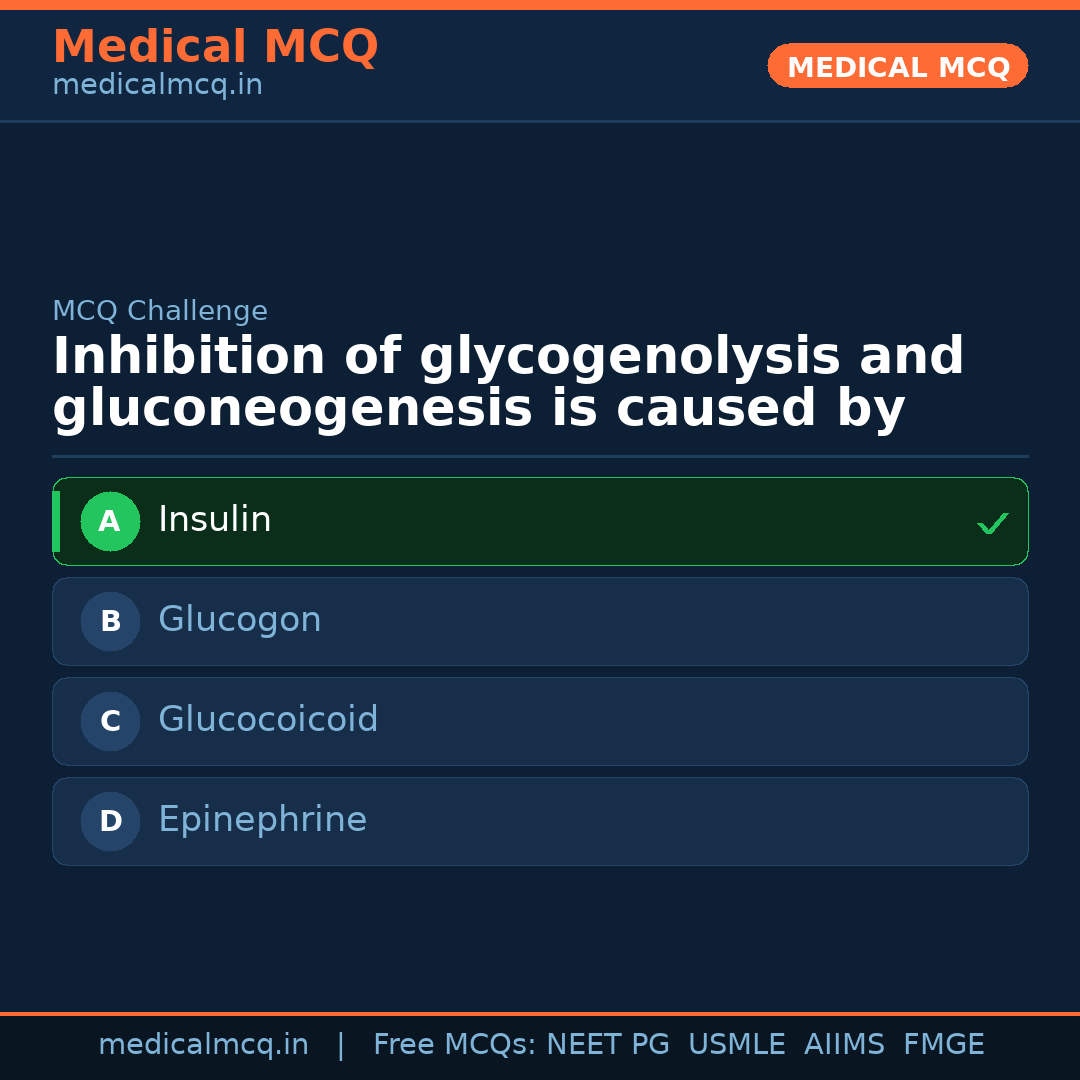1080x1080 pixels.
Task: Open medicalmcq.in link under the header title
Action: click(x=157, y=86)
